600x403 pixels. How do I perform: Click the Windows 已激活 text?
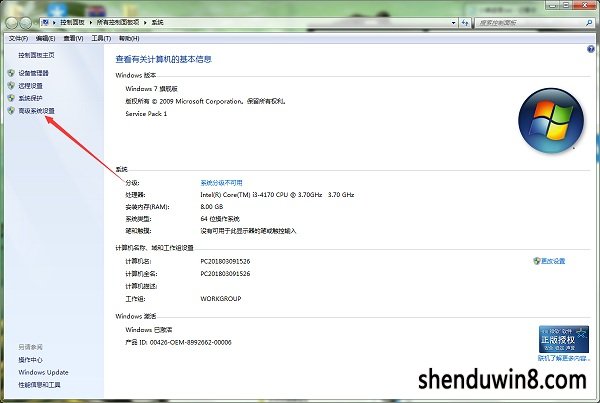coord(149,330)
